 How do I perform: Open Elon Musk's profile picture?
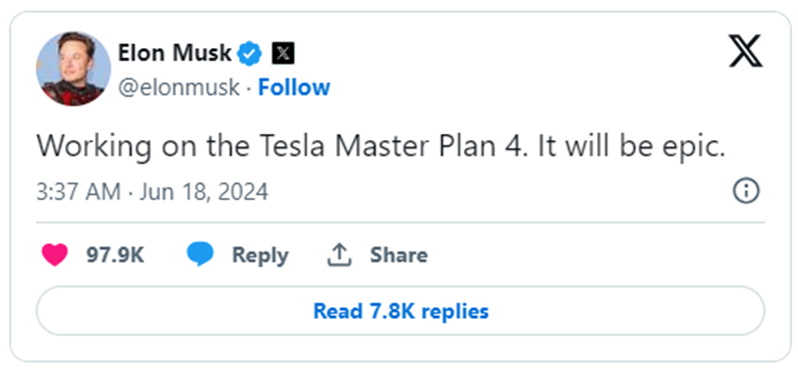73,69
